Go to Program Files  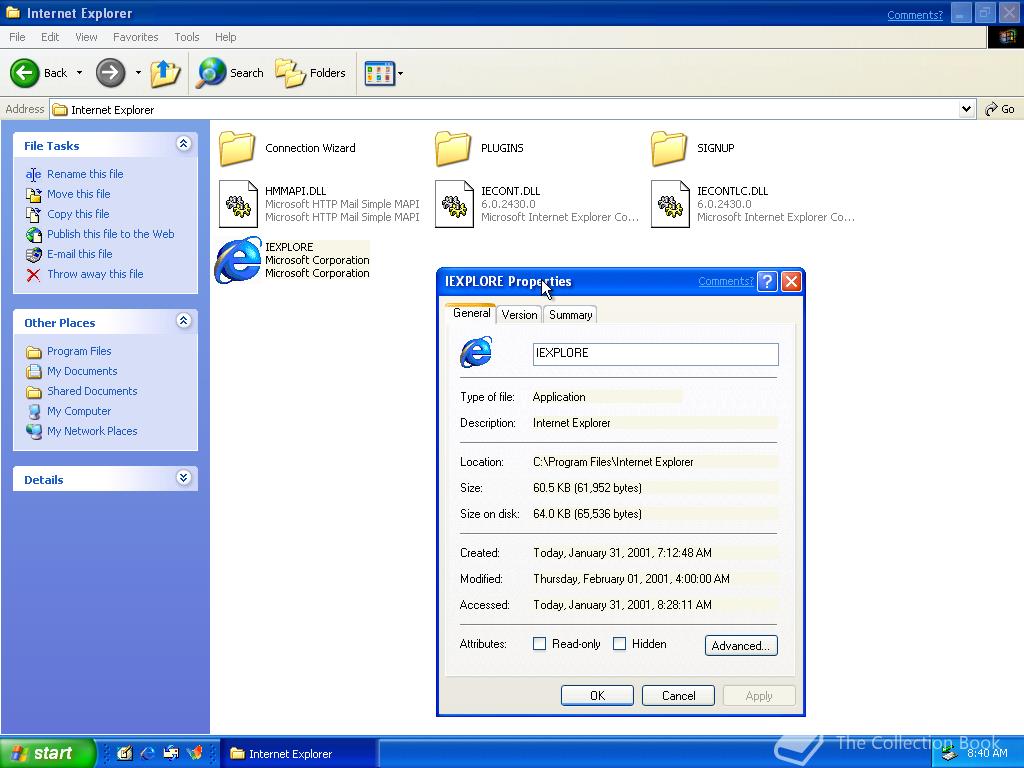coord(79,351)
